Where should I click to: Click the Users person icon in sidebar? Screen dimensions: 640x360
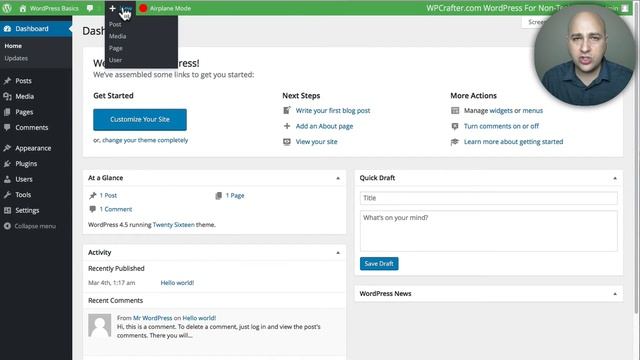[x=7, y=179]
